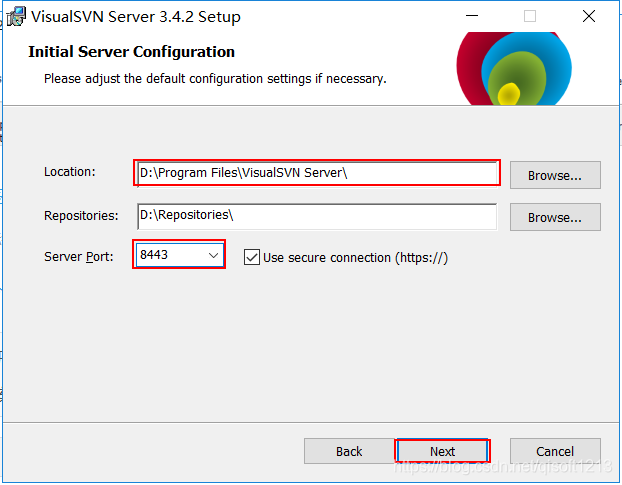This screenshot has width=622, height=485.
Task: Click the Repositories label
Action: tap(81, 215)
